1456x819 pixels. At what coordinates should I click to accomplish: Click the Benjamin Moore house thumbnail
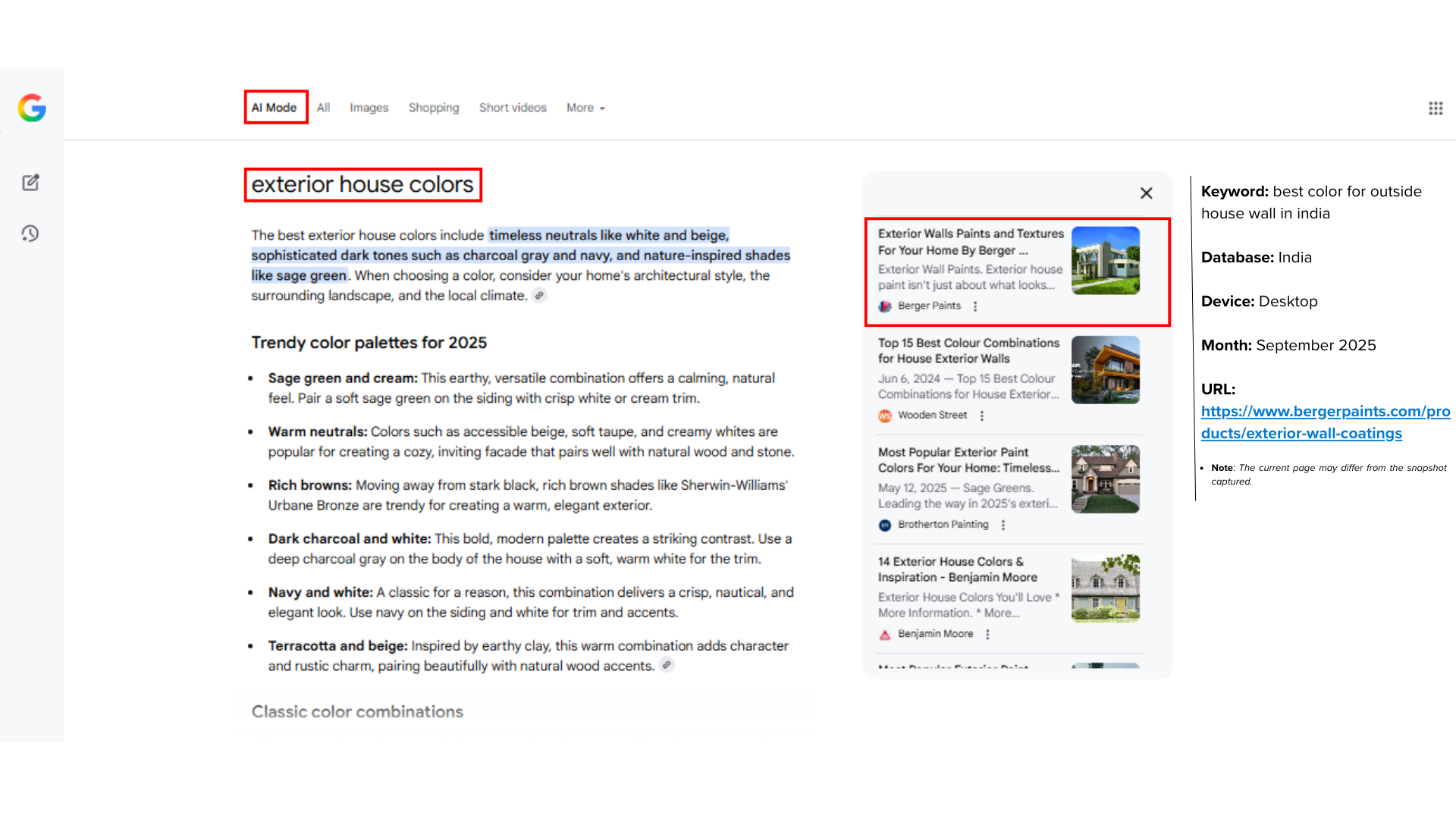click(x=1105, y=588)
